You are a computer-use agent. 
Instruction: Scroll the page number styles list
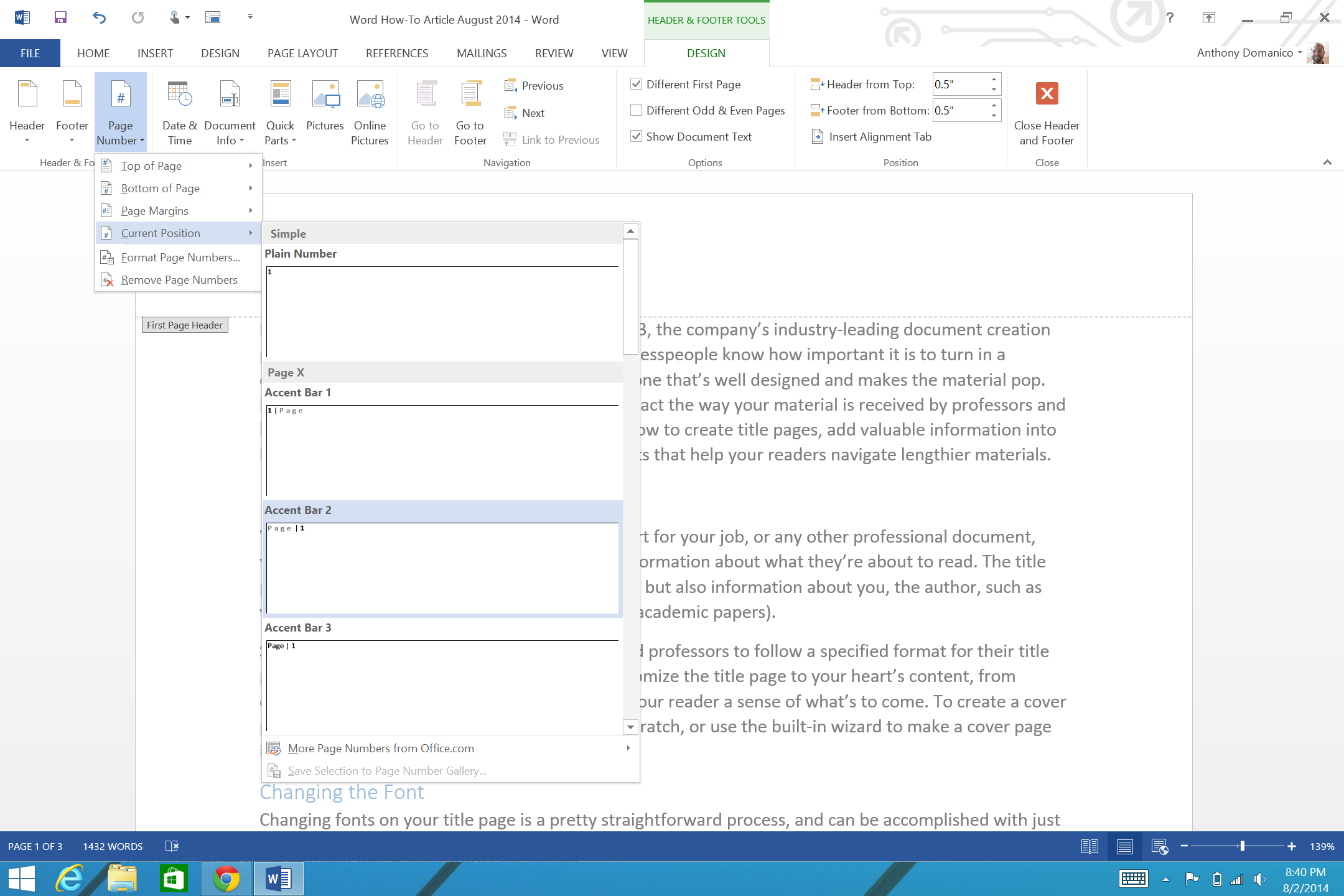click(629, 726)
